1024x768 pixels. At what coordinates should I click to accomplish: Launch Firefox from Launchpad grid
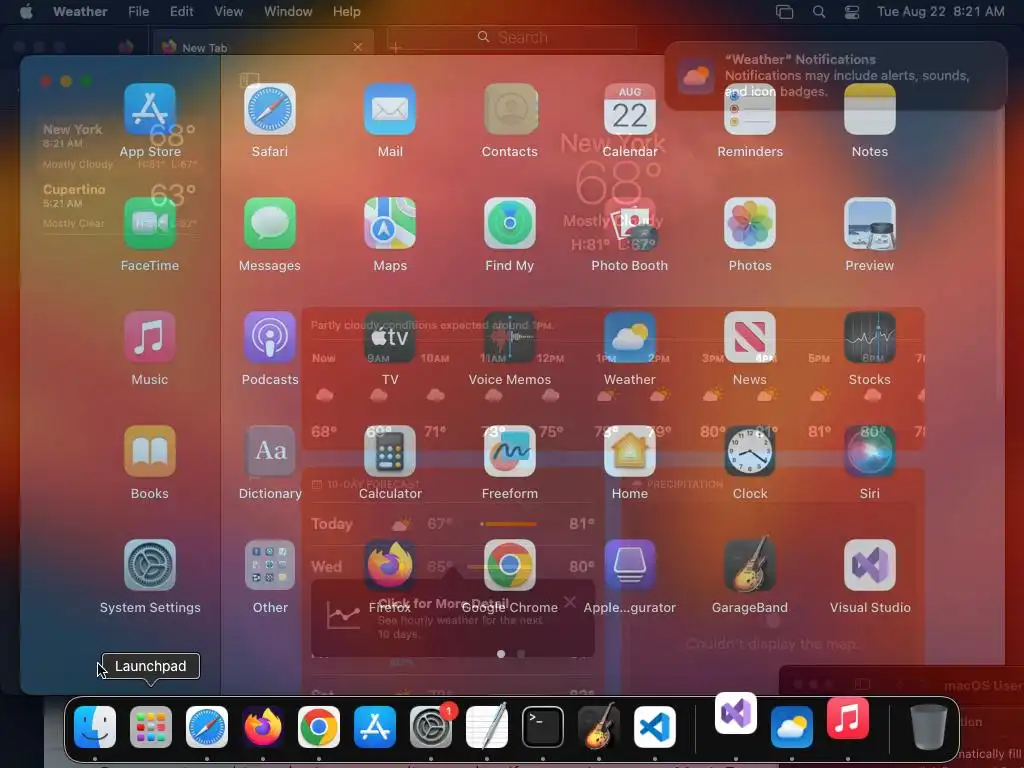click(x=390, y=565)
